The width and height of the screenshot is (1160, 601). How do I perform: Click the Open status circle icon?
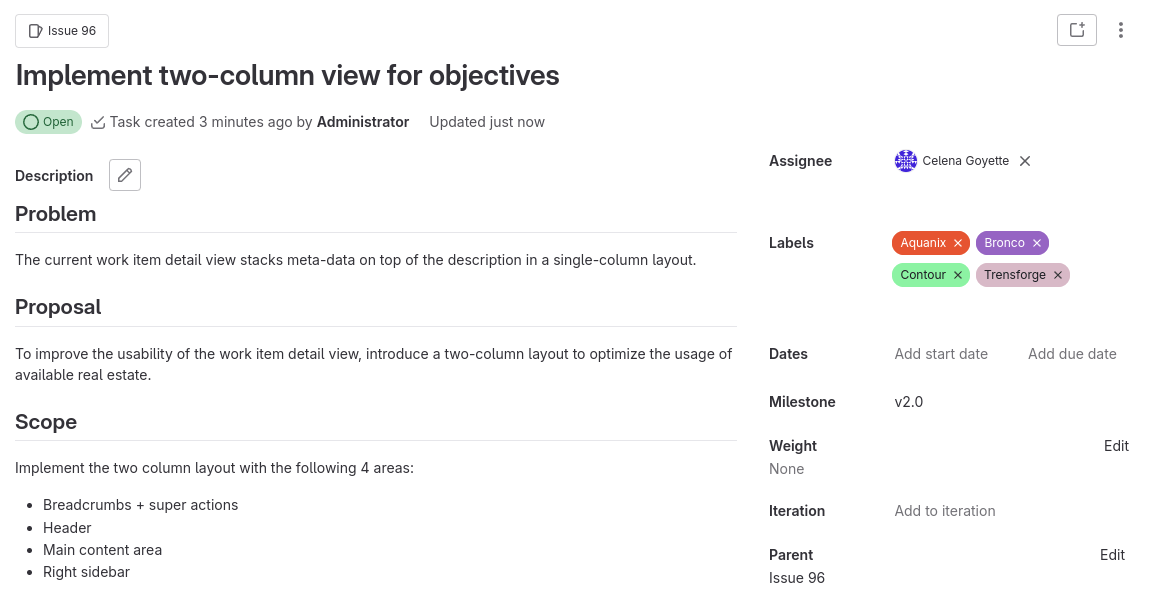(29, 121)
